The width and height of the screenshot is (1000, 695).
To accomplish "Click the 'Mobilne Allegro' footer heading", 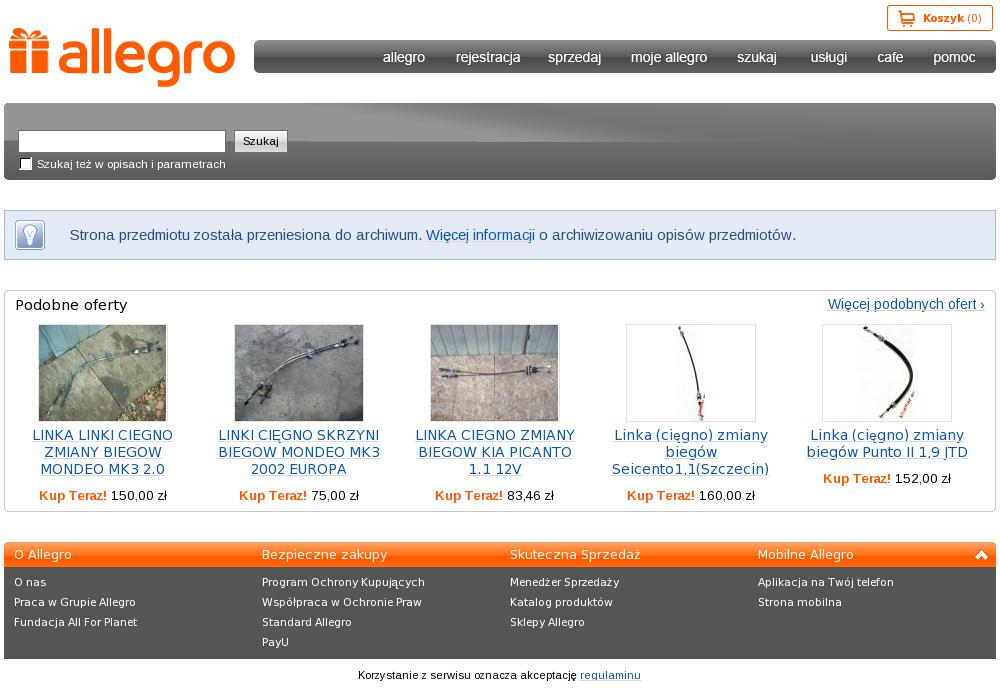I will click(x=805, y=555).
